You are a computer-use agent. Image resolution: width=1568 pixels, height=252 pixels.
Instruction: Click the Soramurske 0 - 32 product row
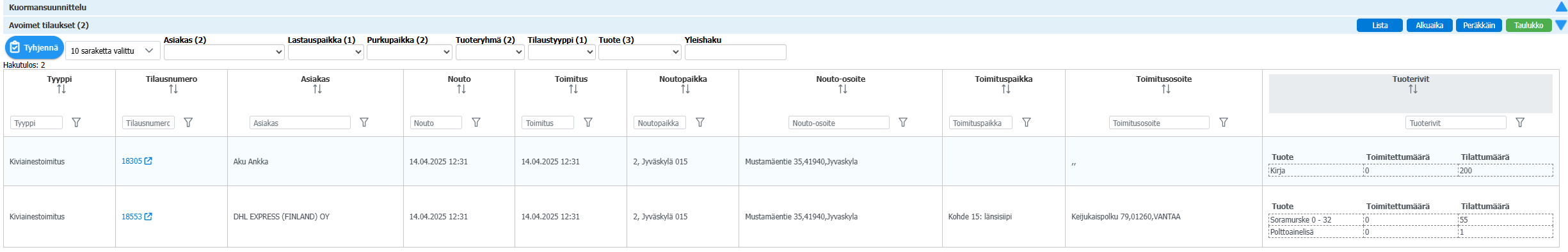[x=1411, y=220]
